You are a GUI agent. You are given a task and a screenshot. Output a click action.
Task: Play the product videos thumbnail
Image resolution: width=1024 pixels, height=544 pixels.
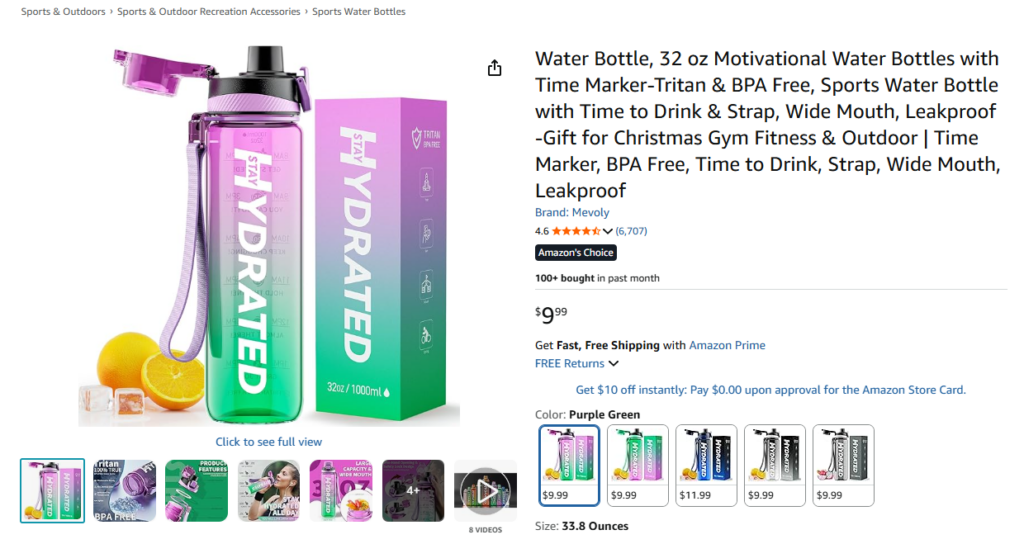[485, 490]
